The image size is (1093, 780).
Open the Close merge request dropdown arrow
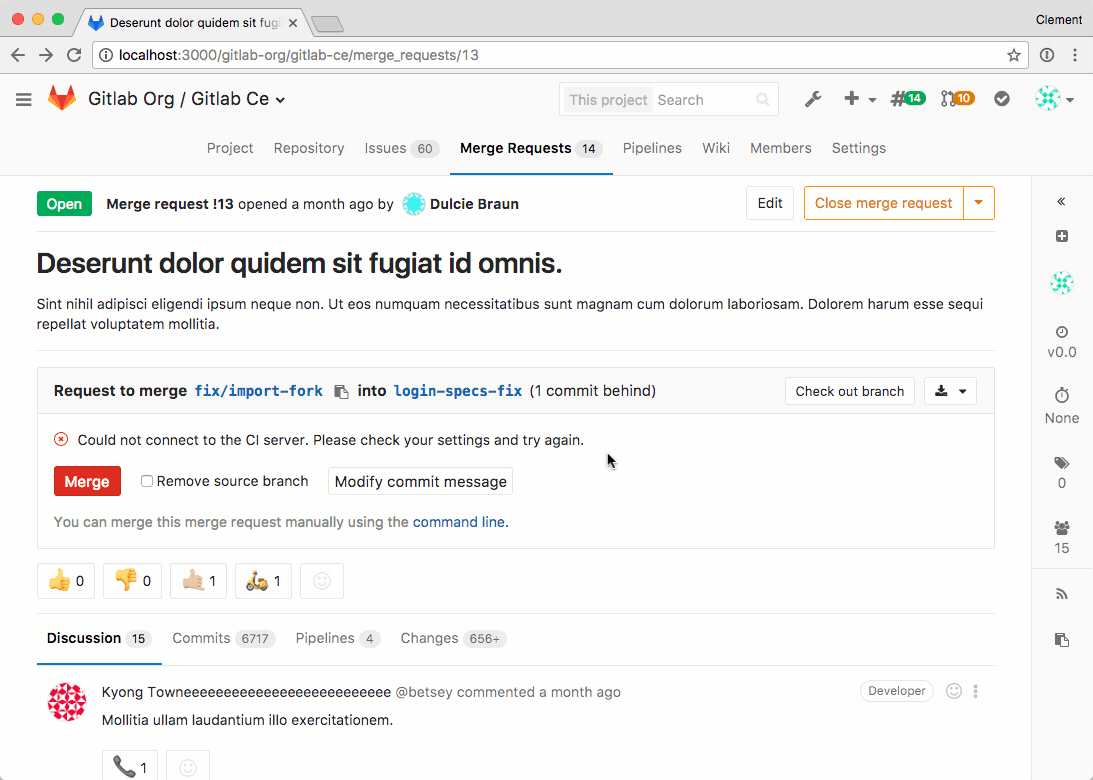(x=977, y=202)
